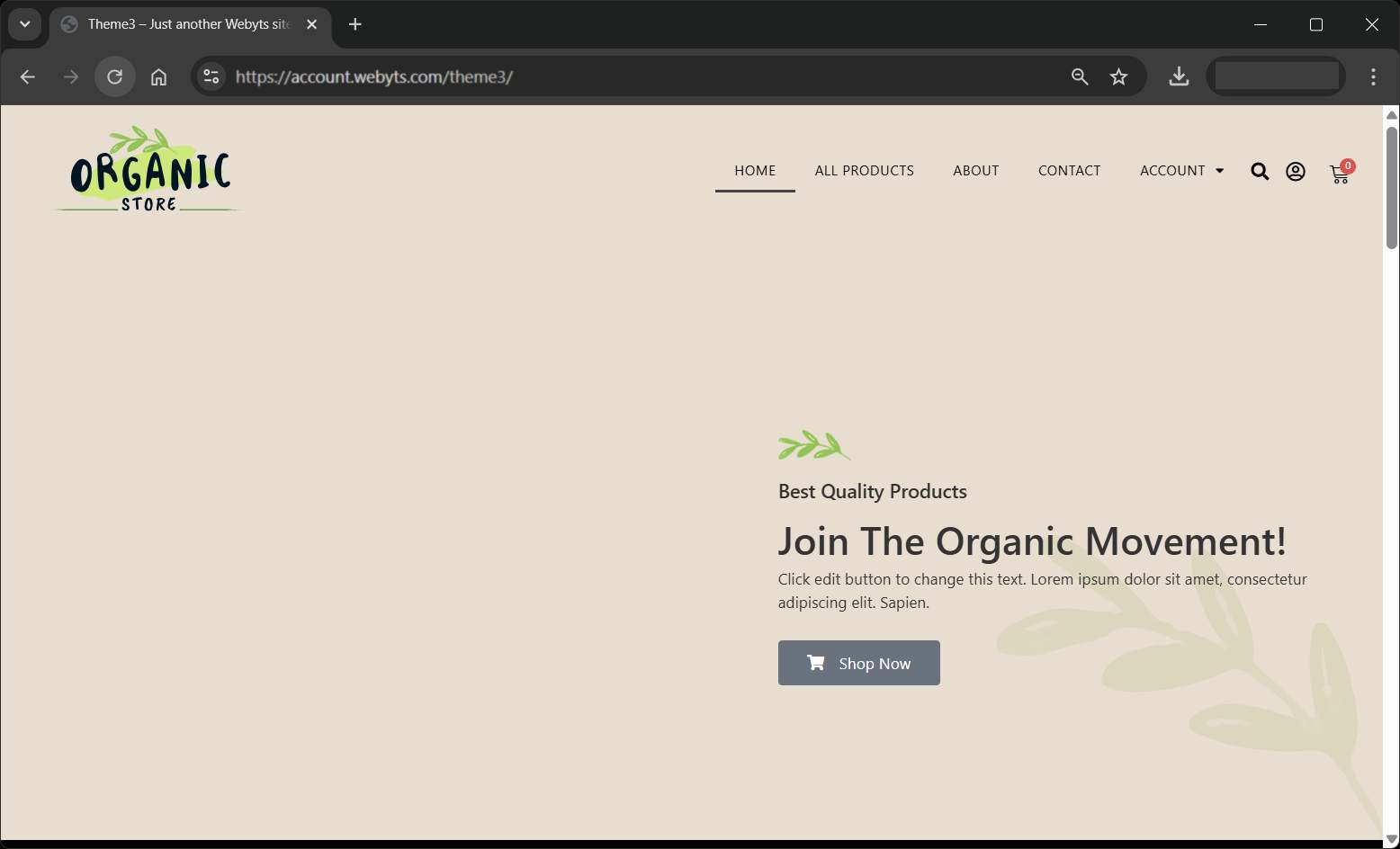1400x849 pixels.
Task: Click the page vertical scrollbar thumb
Action: [x=1391, y=189]
